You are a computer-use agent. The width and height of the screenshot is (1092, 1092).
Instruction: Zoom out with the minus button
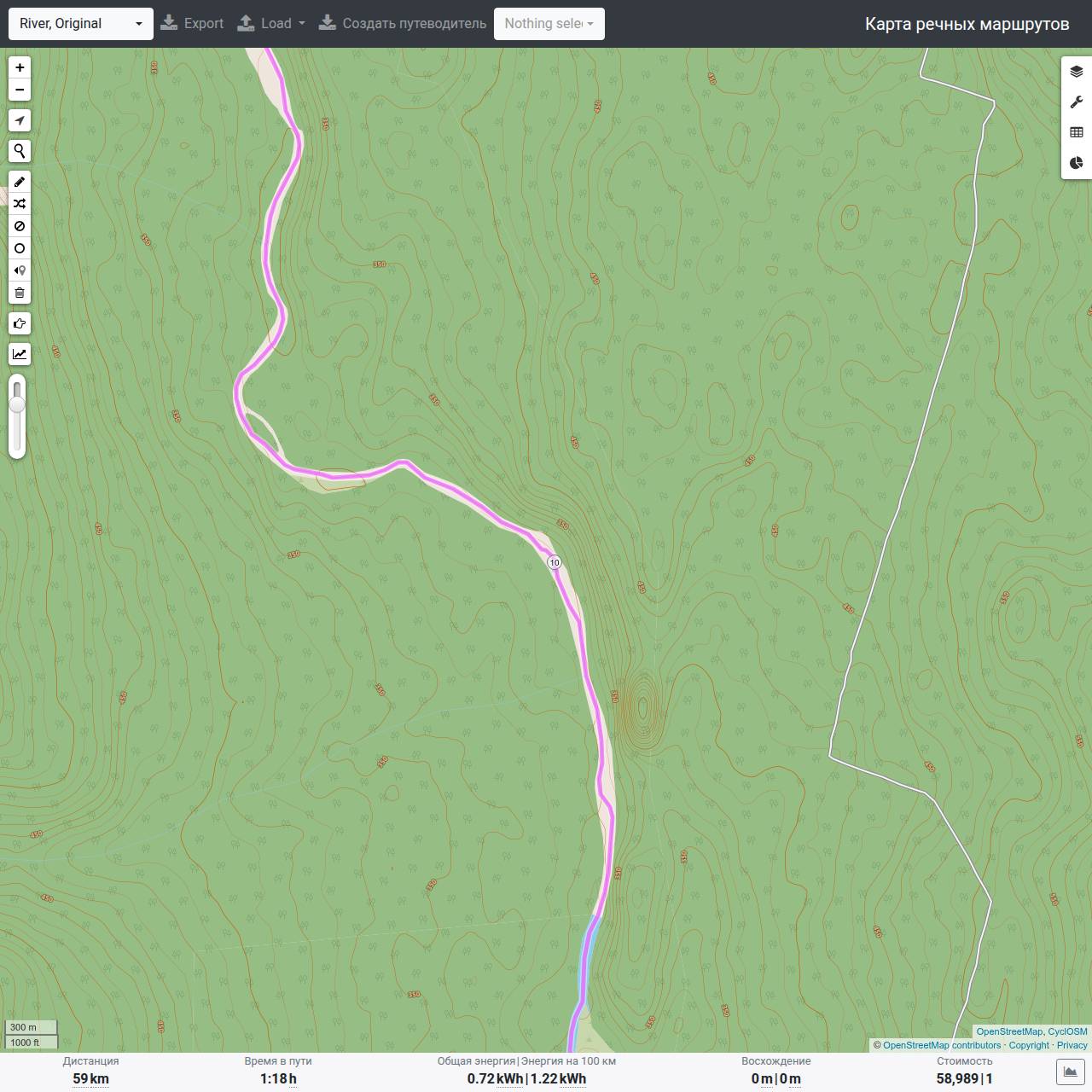pos(20,90)
